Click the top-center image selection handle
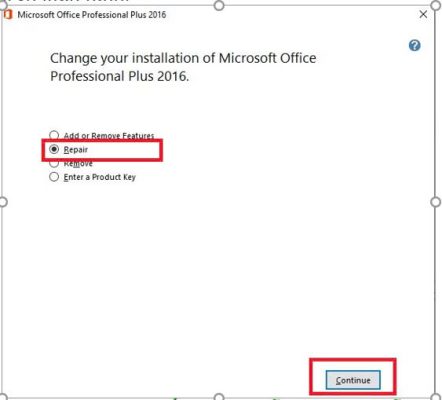 [219, 5]
